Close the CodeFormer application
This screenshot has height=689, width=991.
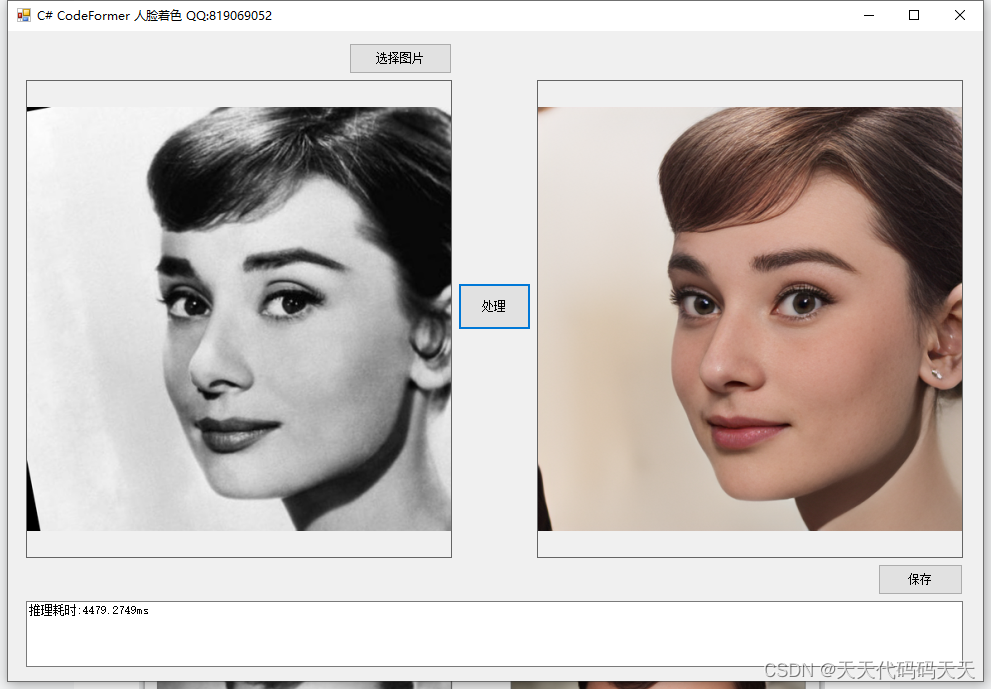pyautogui.click(x=959, y=15)
